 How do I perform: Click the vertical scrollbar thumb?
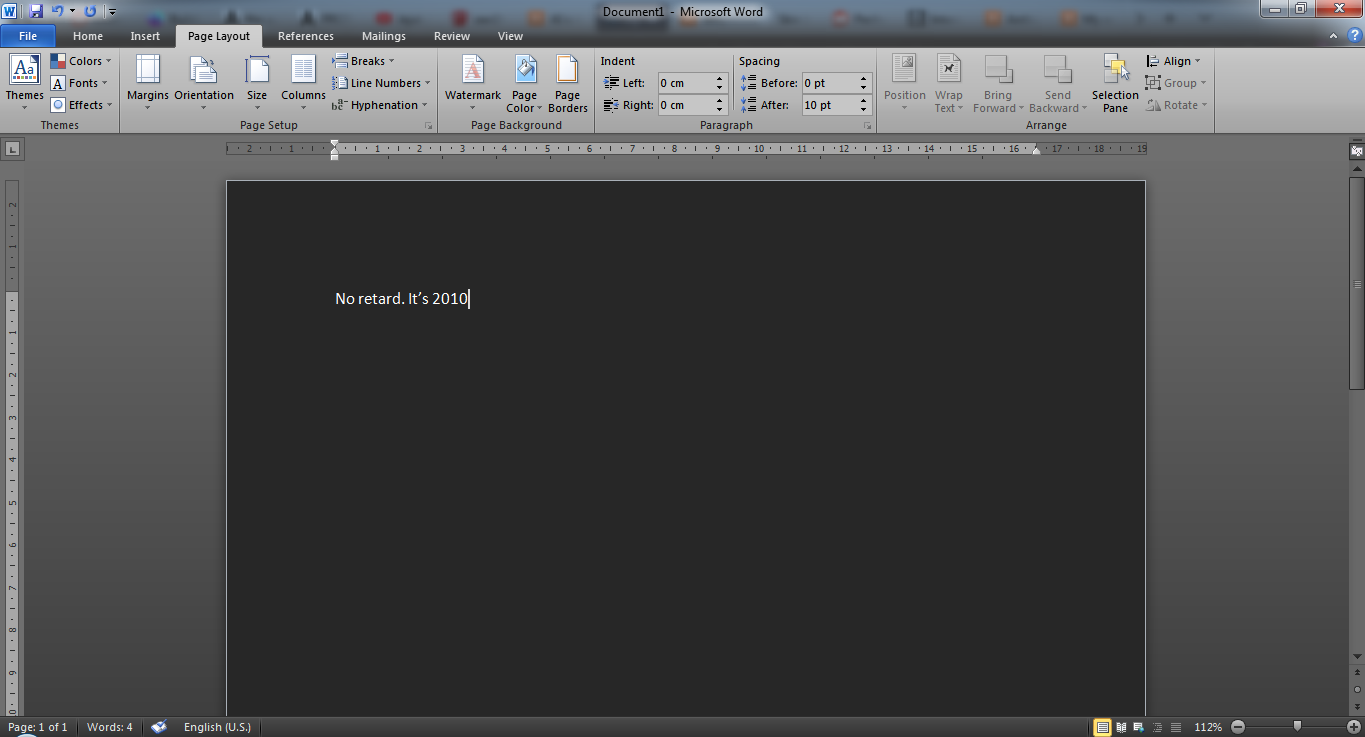pos(1356,283)
